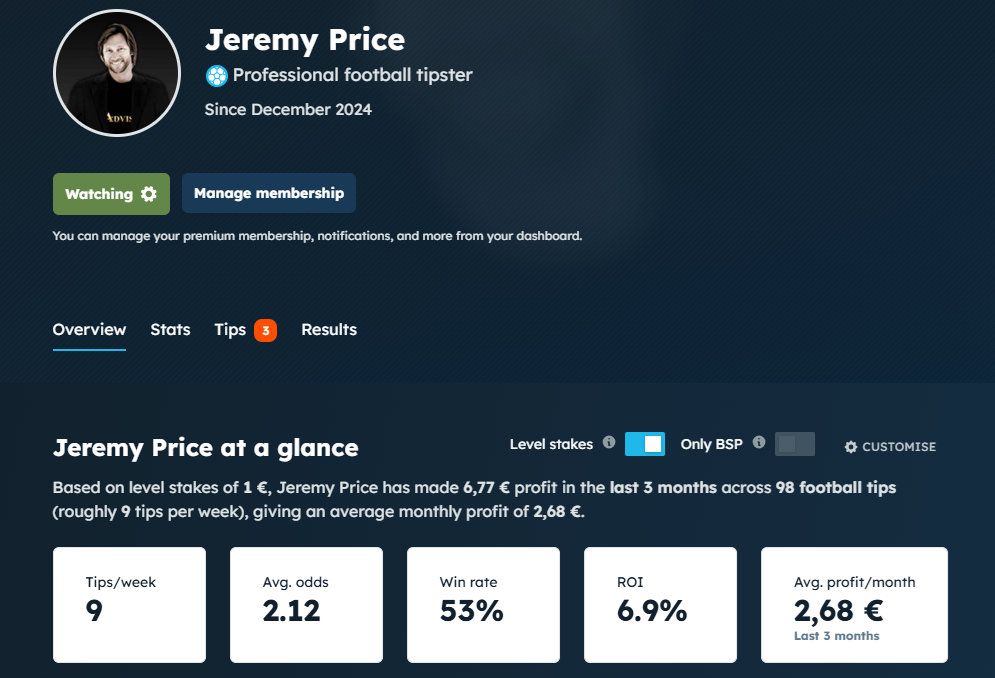Click the CUSTOMISE option

890,447
